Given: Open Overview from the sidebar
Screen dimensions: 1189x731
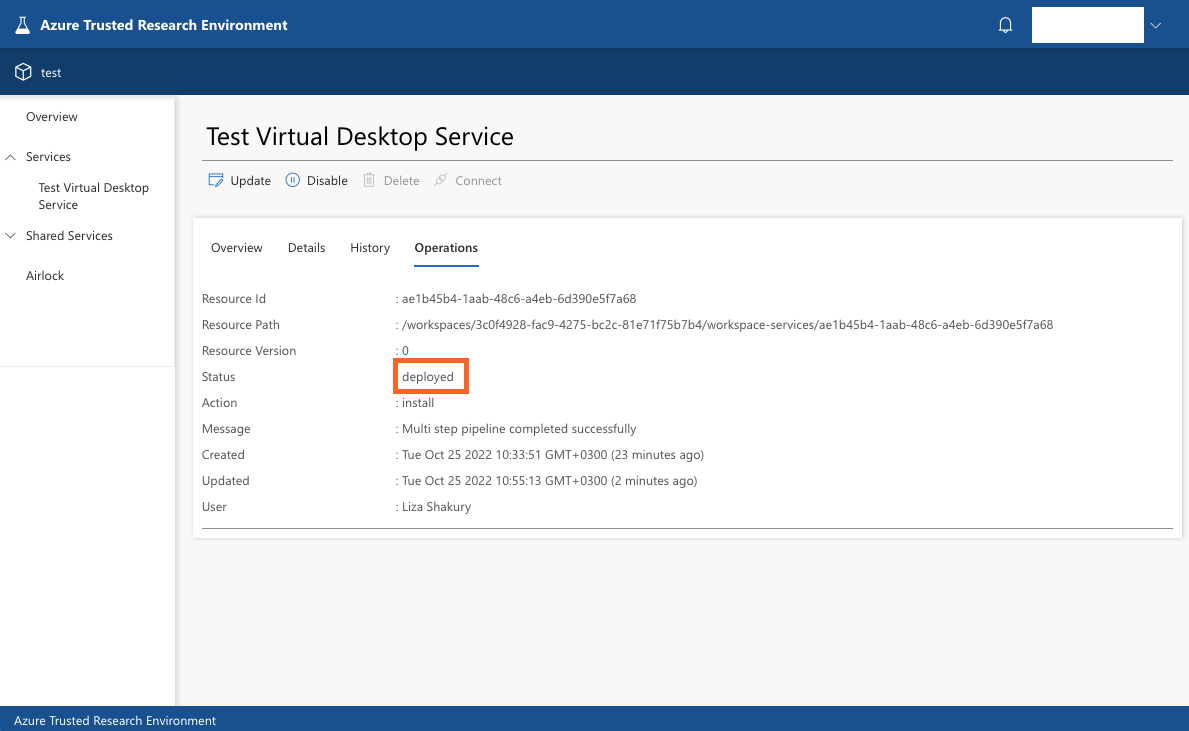Looking at the screenshot, I should (x=51, y=116).
